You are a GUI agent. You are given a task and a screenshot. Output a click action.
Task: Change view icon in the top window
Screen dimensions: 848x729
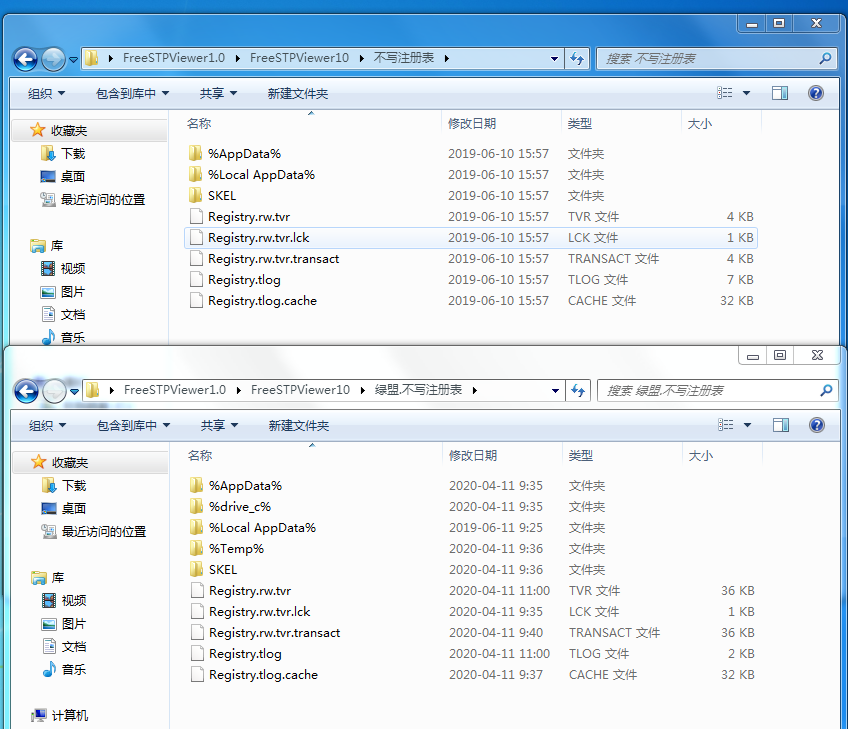[725, 93]
